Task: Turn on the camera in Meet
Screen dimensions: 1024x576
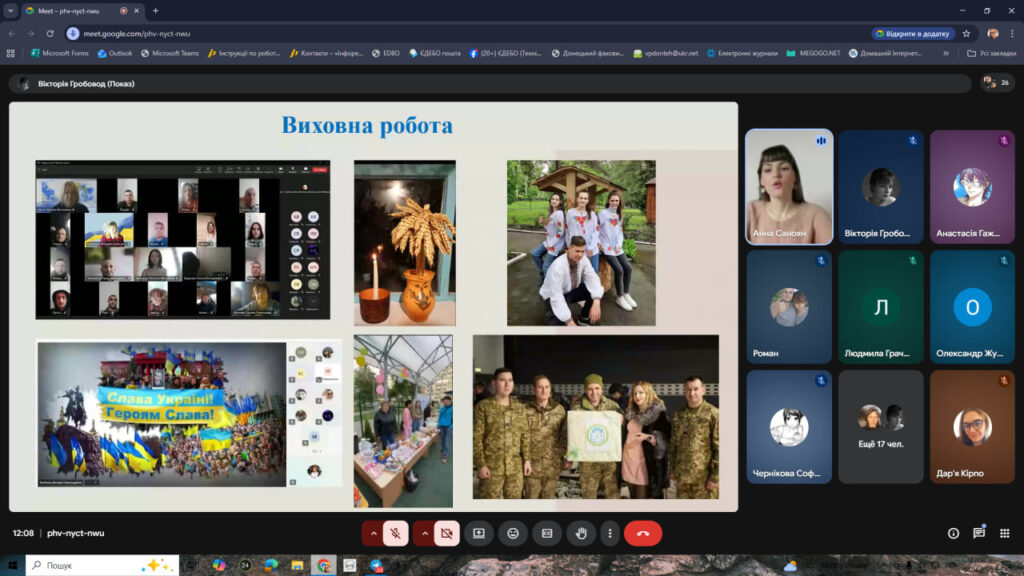Action: click(x=446, y=533)
